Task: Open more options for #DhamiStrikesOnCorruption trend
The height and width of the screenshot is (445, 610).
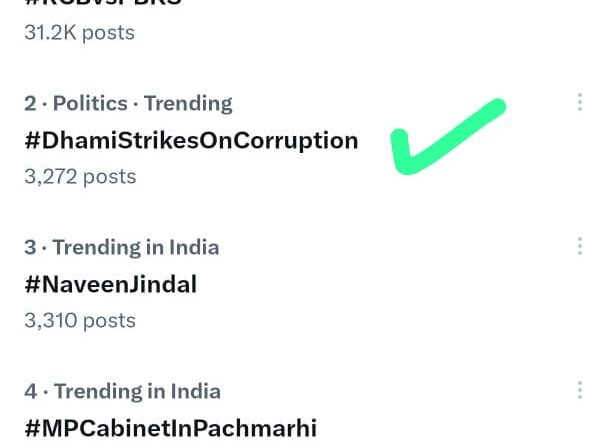Action: click(580, 103)
